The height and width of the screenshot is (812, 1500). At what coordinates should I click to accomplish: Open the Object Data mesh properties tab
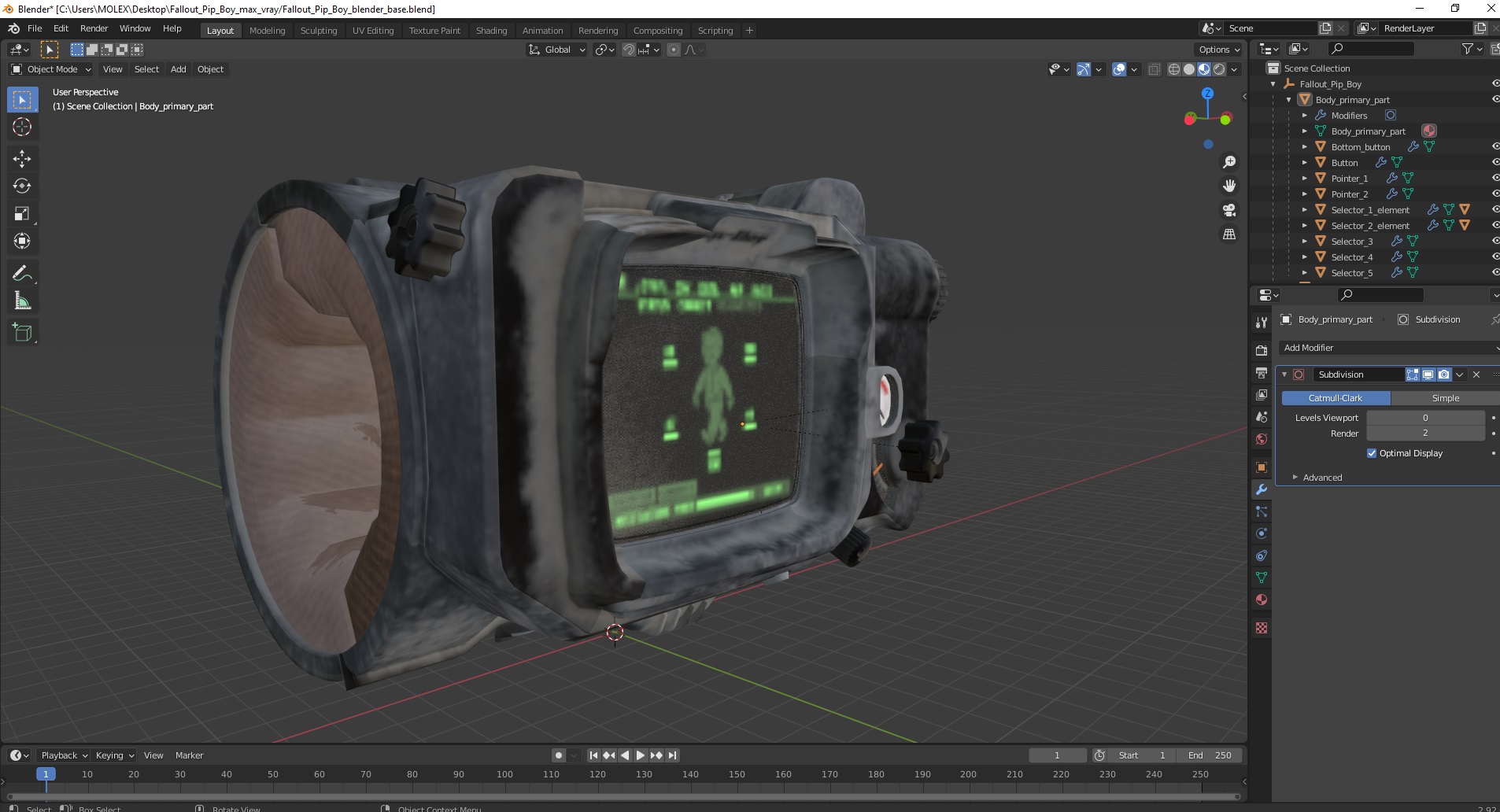[1262, 578]
